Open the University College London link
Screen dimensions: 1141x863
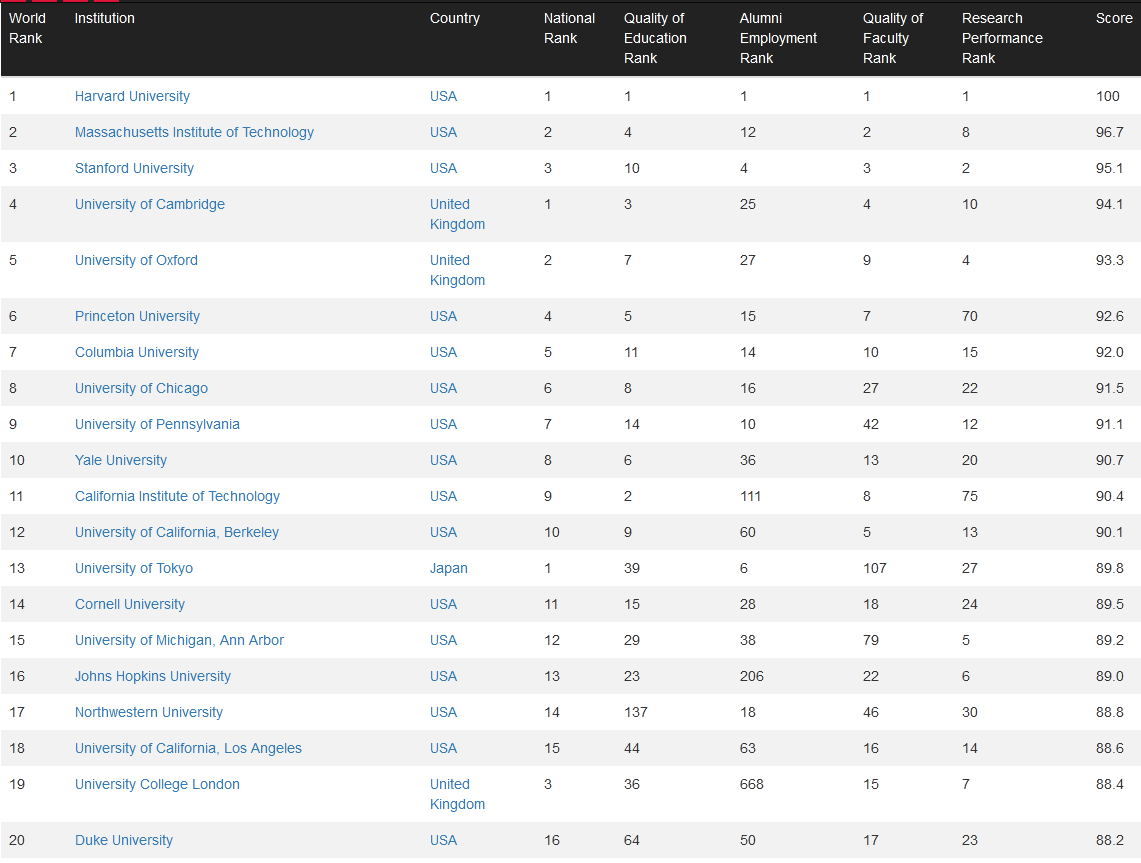pyautogui.click(x=157, y=784)
